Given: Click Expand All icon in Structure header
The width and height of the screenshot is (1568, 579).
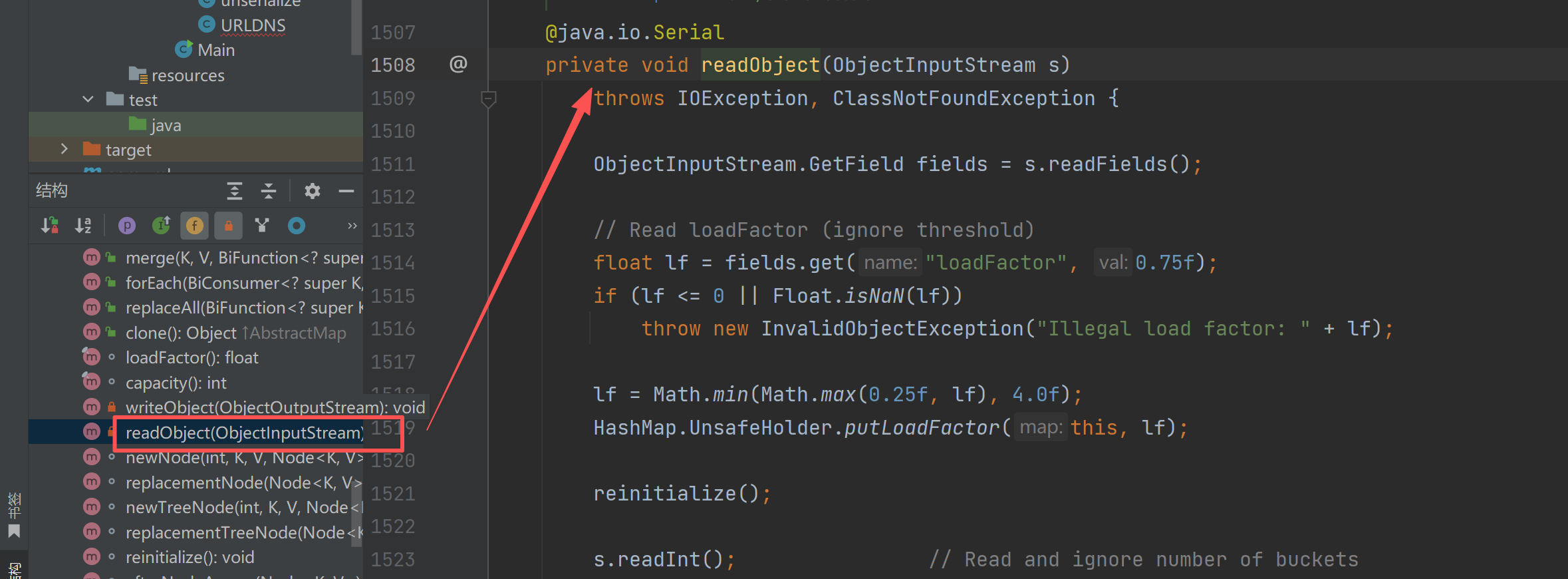Looking at the screenshot, I should 234,192.
